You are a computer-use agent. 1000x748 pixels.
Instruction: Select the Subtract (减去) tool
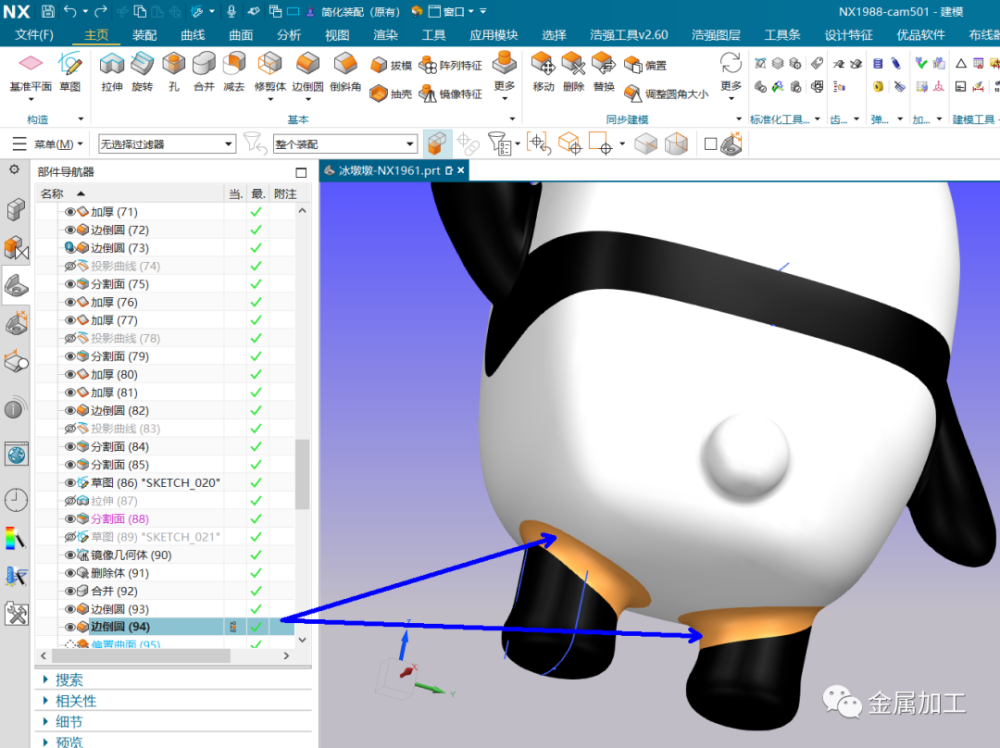point(234,72)
